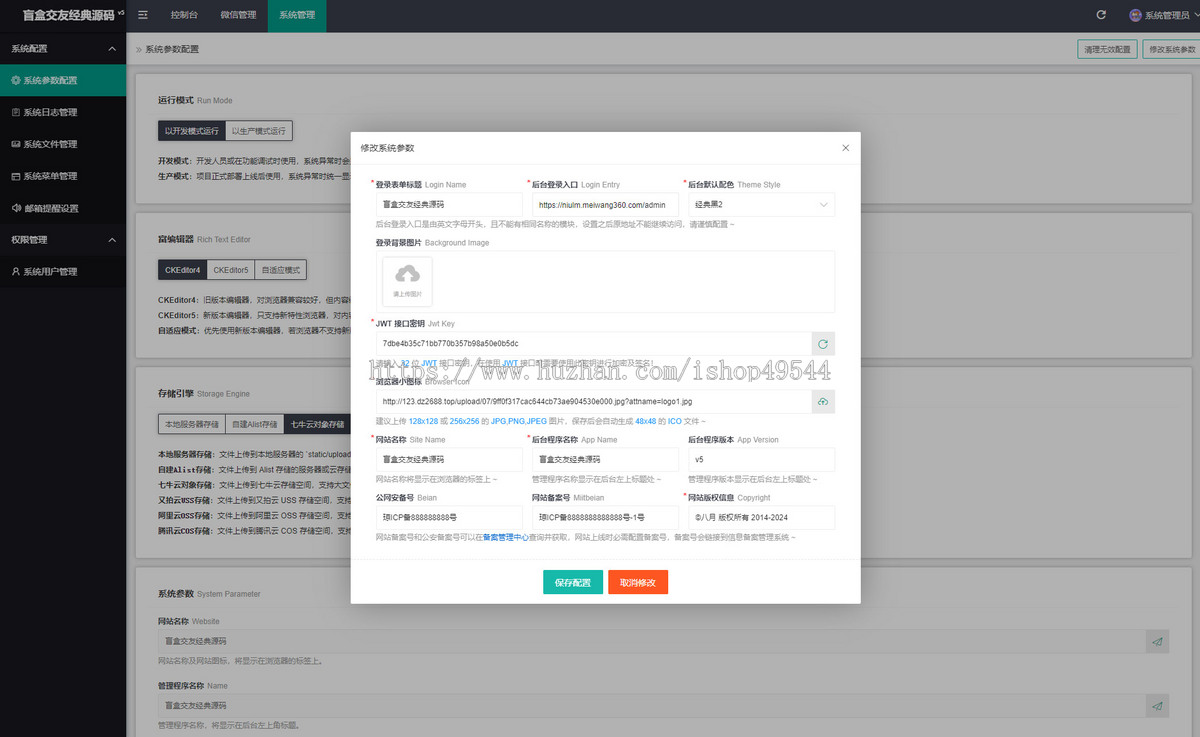Image resolution: width=1200 pixels, height=737 pixels.
Task: Open the 备案管理中心 link
Action: (506, 538)
